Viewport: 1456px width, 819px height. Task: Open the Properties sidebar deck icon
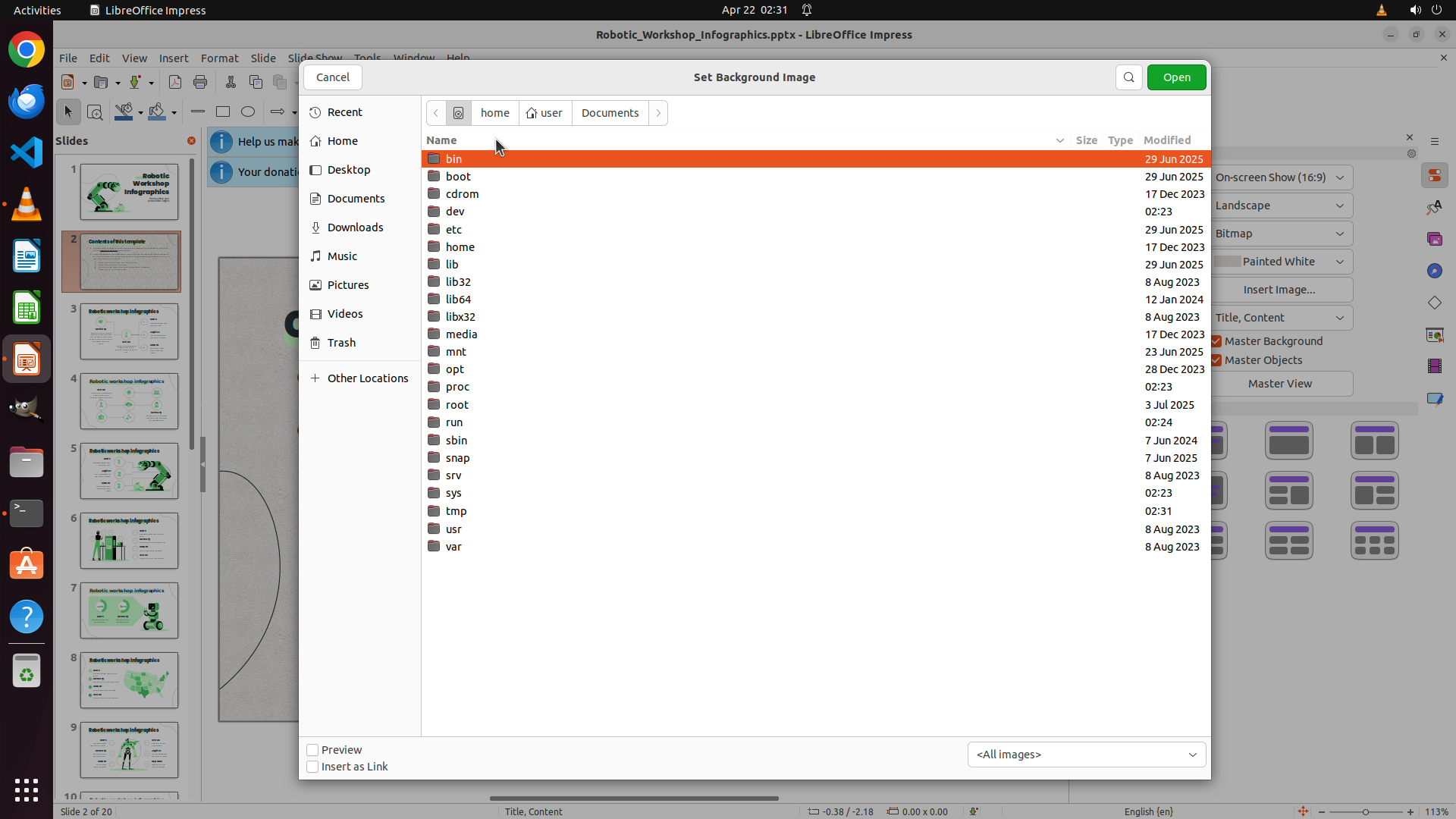pos(1434,176)
